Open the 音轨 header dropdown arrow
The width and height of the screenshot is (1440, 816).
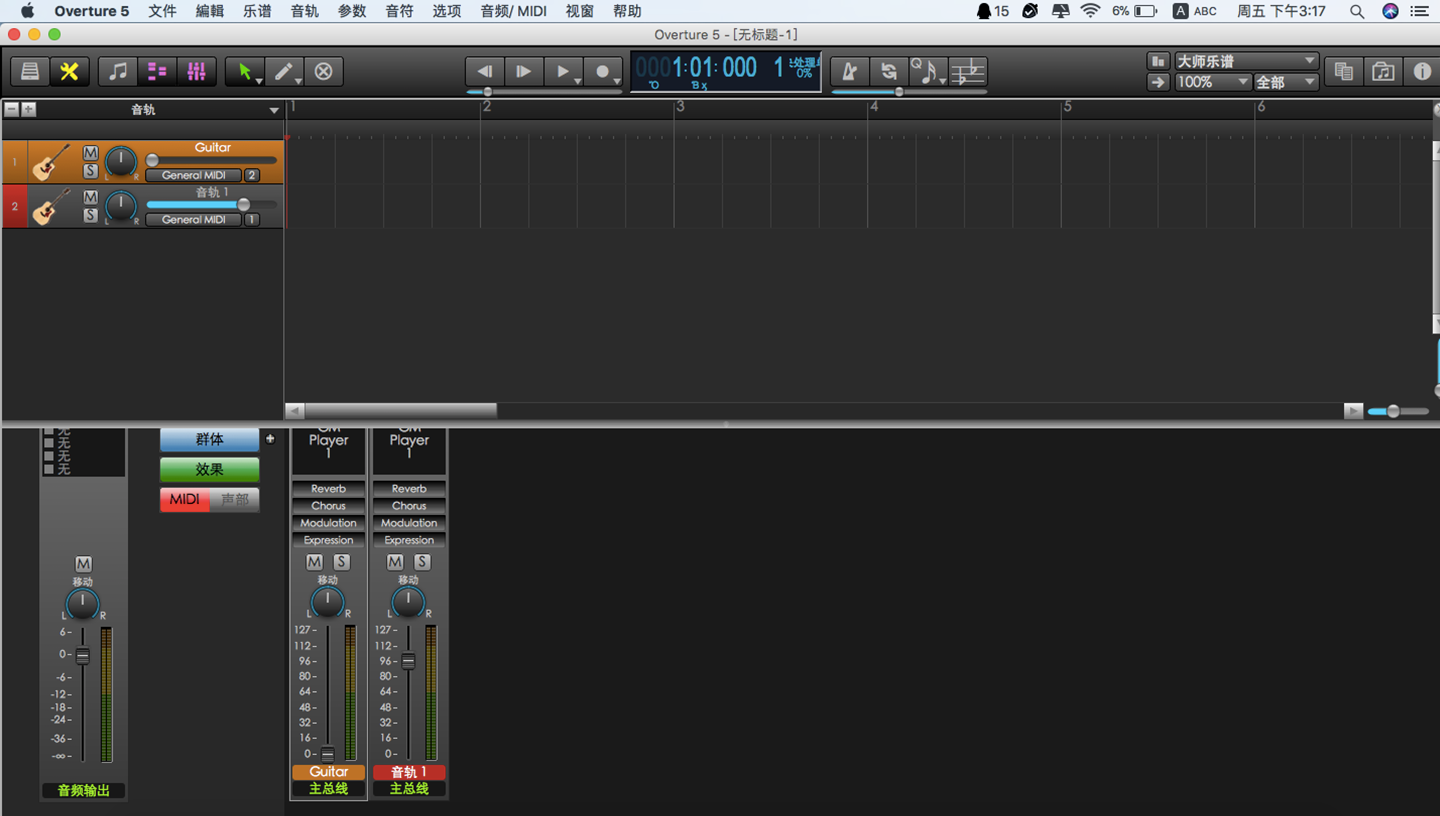pyautogui.click(x=273, y=110)
